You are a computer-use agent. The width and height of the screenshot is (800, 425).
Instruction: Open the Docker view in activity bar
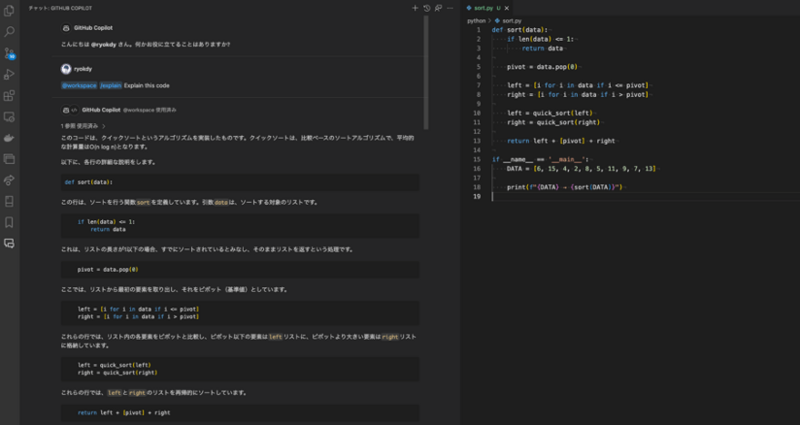coord(10,138)
